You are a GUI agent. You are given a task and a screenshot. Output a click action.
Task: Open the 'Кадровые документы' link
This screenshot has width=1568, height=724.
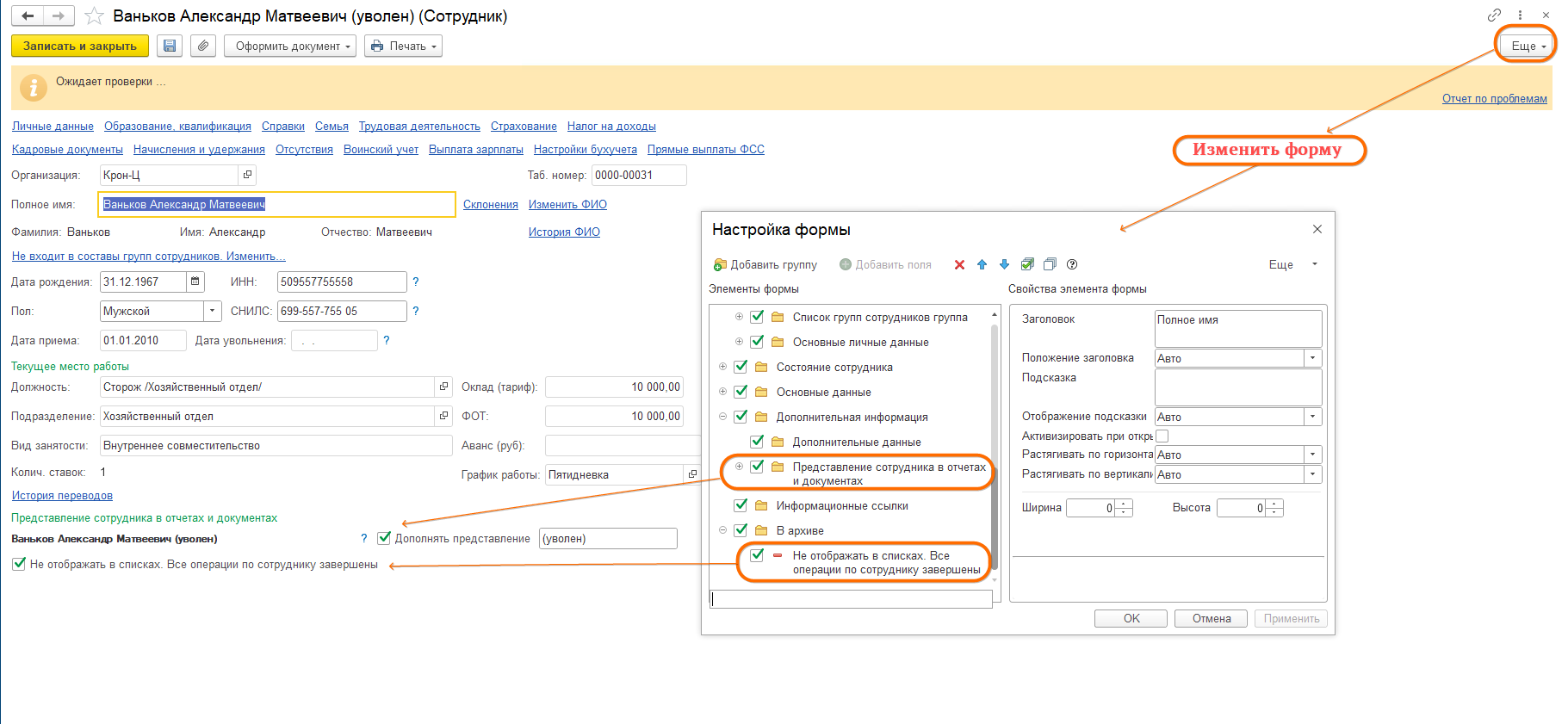pos(67,150)
